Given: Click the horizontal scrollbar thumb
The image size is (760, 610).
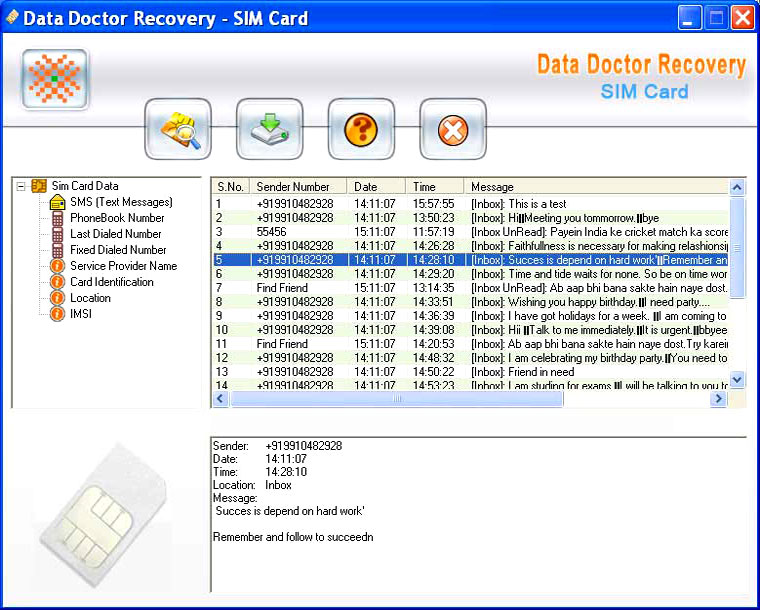Looking at the screenshot, I should pyautogui.click(x=396, y=399).
